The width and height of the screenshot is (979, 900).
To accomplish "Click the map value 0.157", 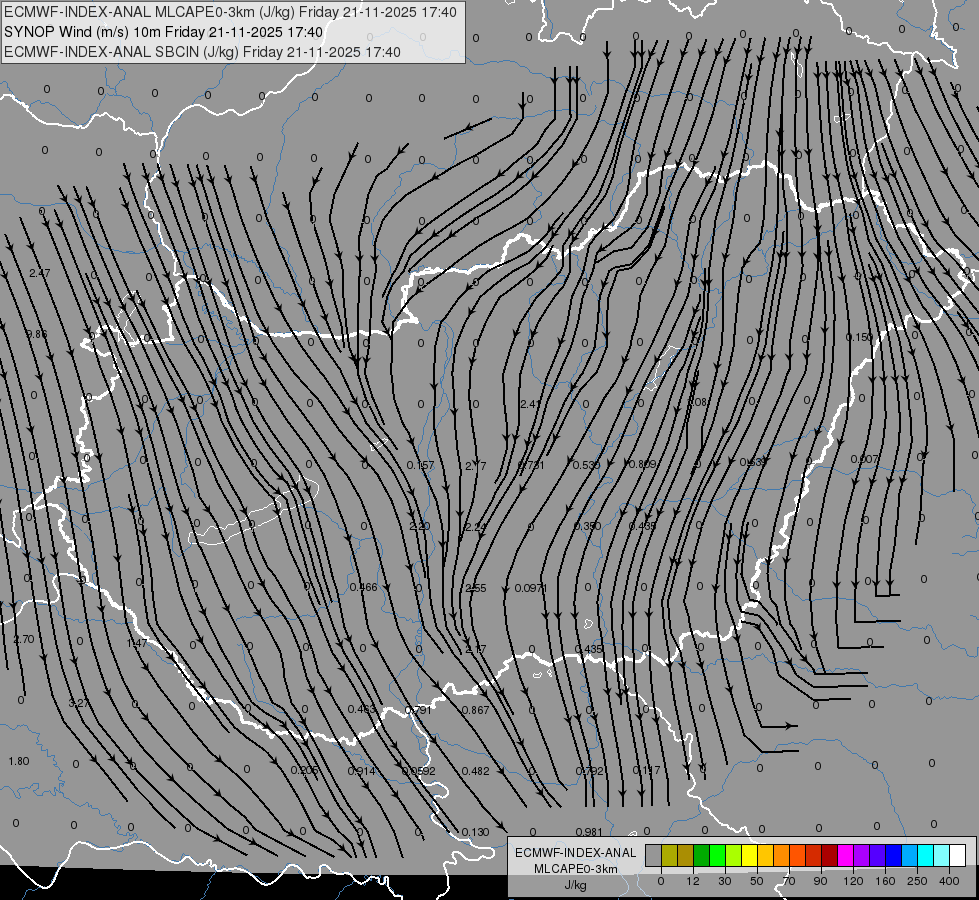I will click(420, 465).
